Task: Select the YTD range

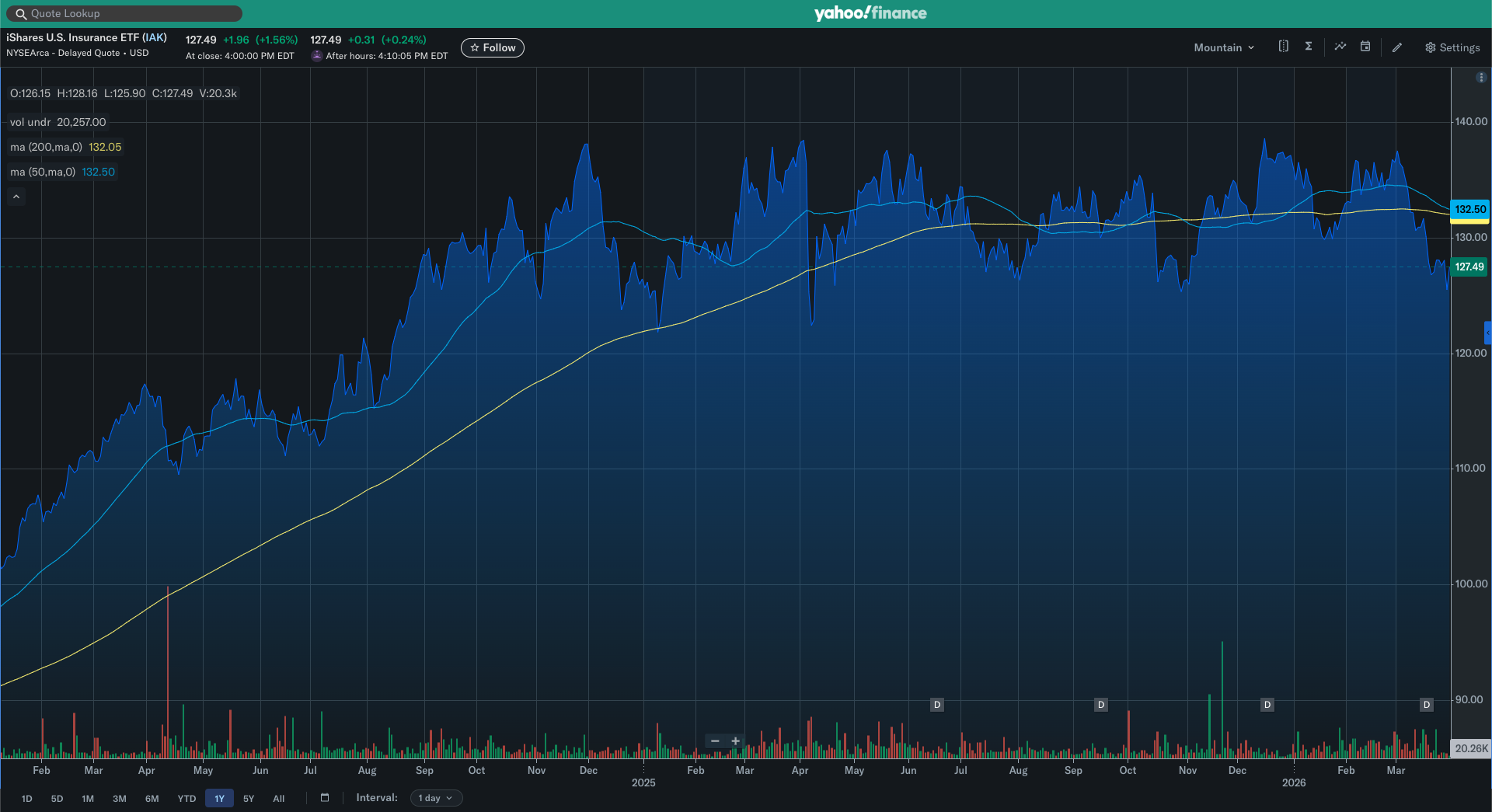Action: (x=186, y=799)
